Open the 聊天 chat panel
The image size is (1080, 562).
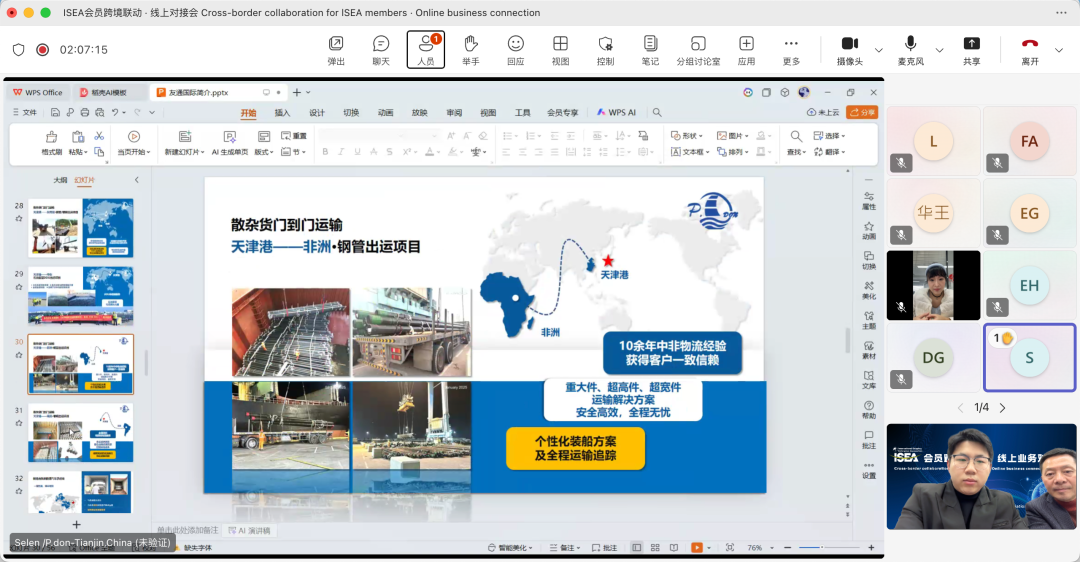381,50
